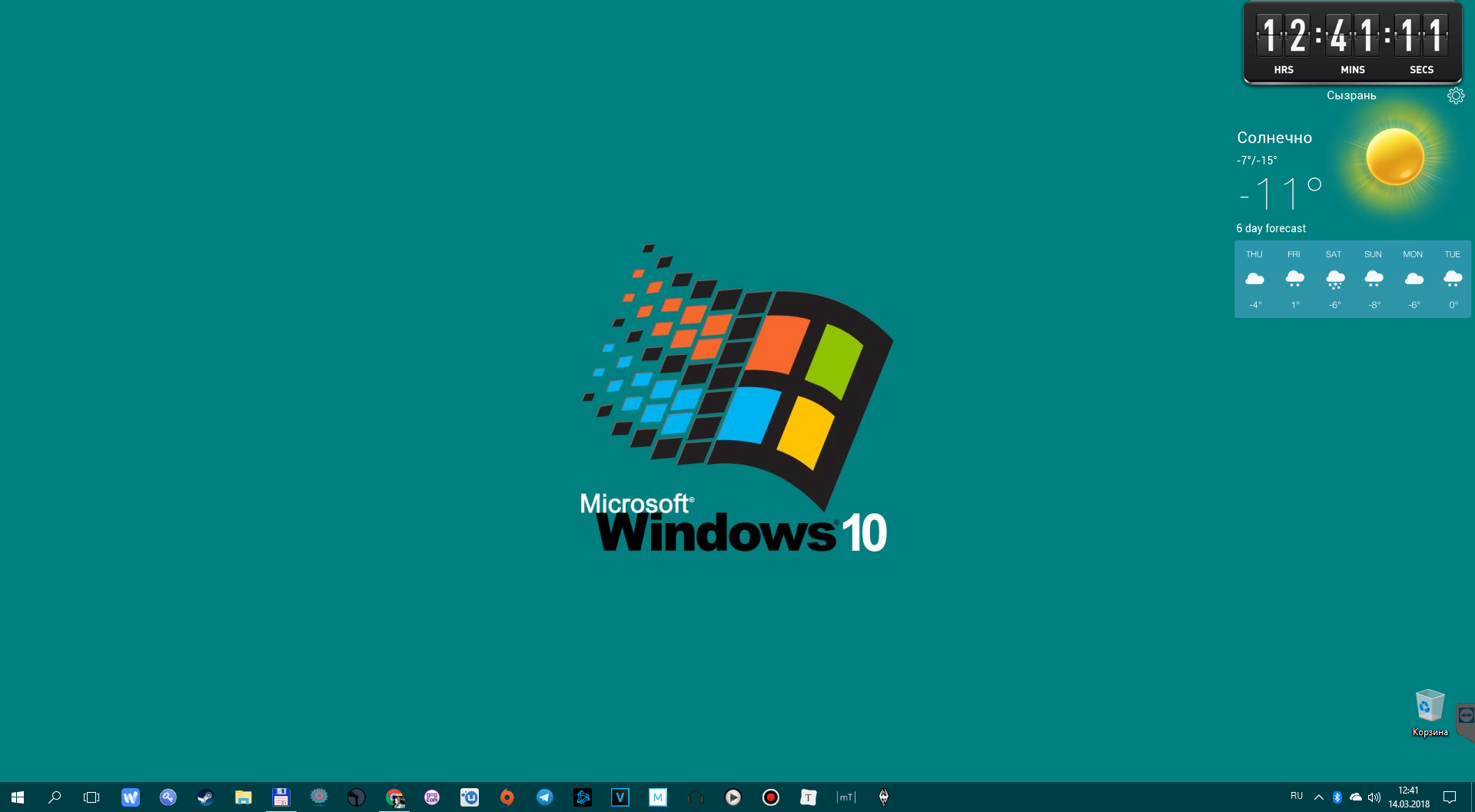
Task: Select THU in the forecast strip
Action: (x=1254, y=279)
